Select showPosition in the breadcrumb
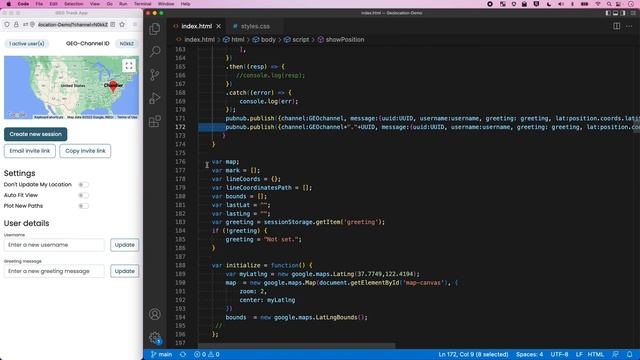 coord(341,40)
